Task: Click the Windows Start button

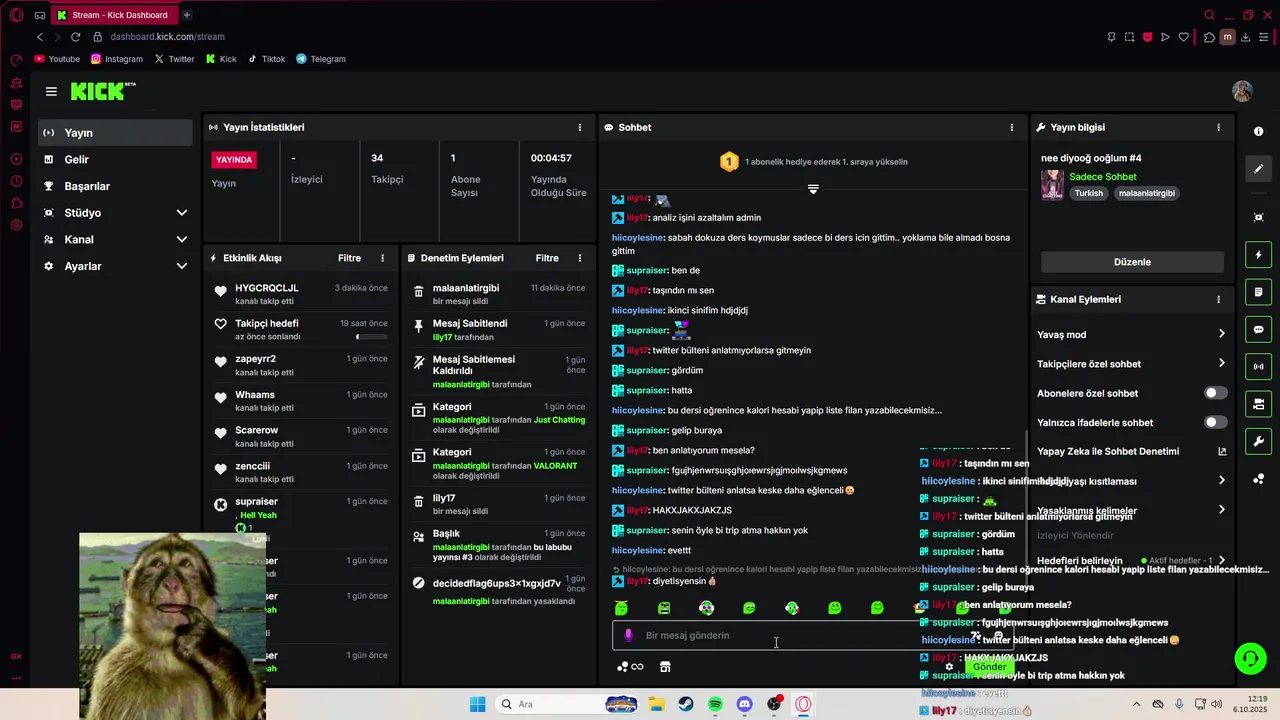Action: point(477,704)
